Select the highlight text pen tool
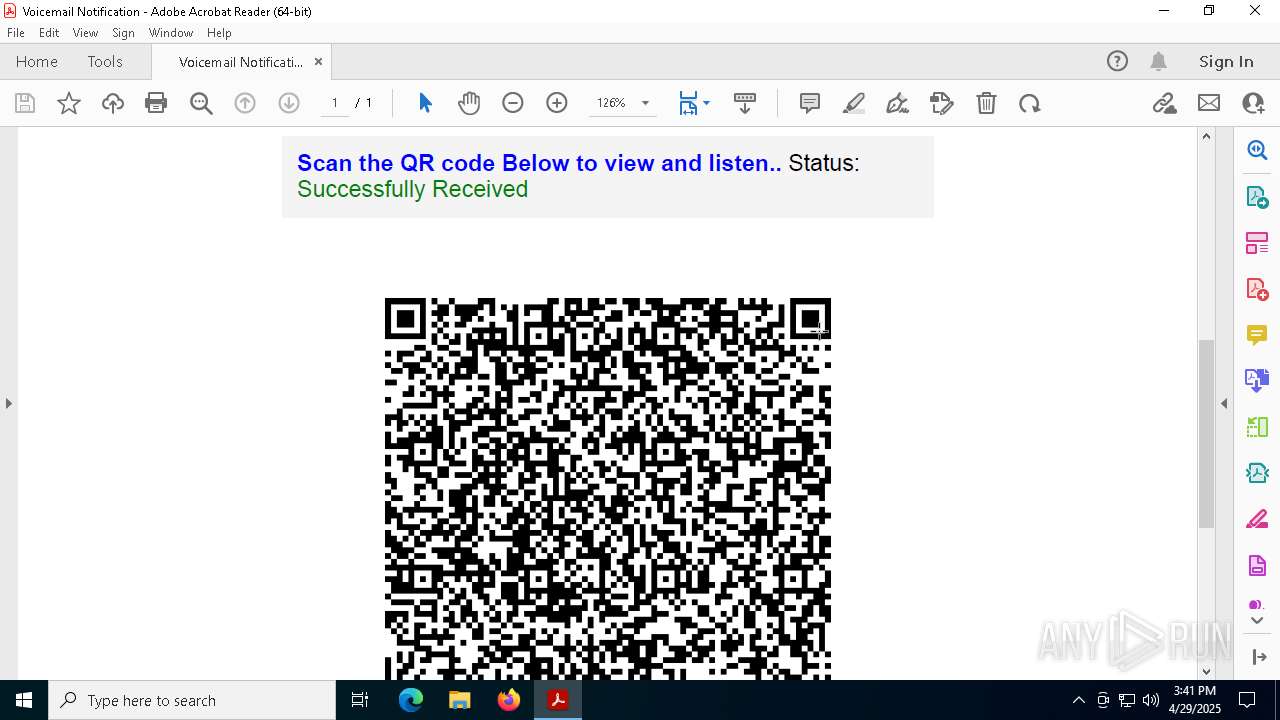The height and width of the screenshot is (720, 1280). 854,103
